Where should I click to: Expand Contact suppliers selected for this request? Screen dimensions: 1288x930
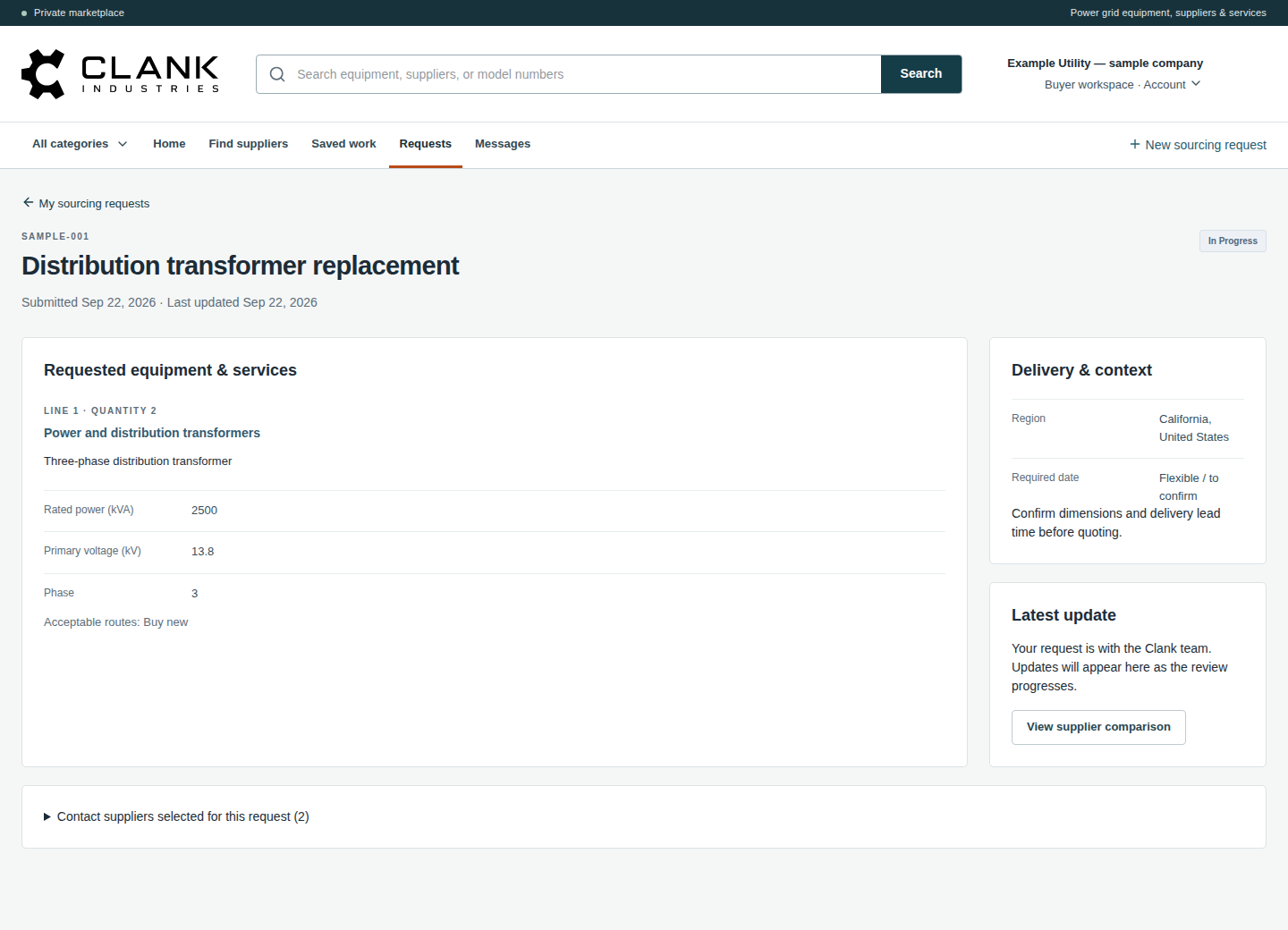176,816
